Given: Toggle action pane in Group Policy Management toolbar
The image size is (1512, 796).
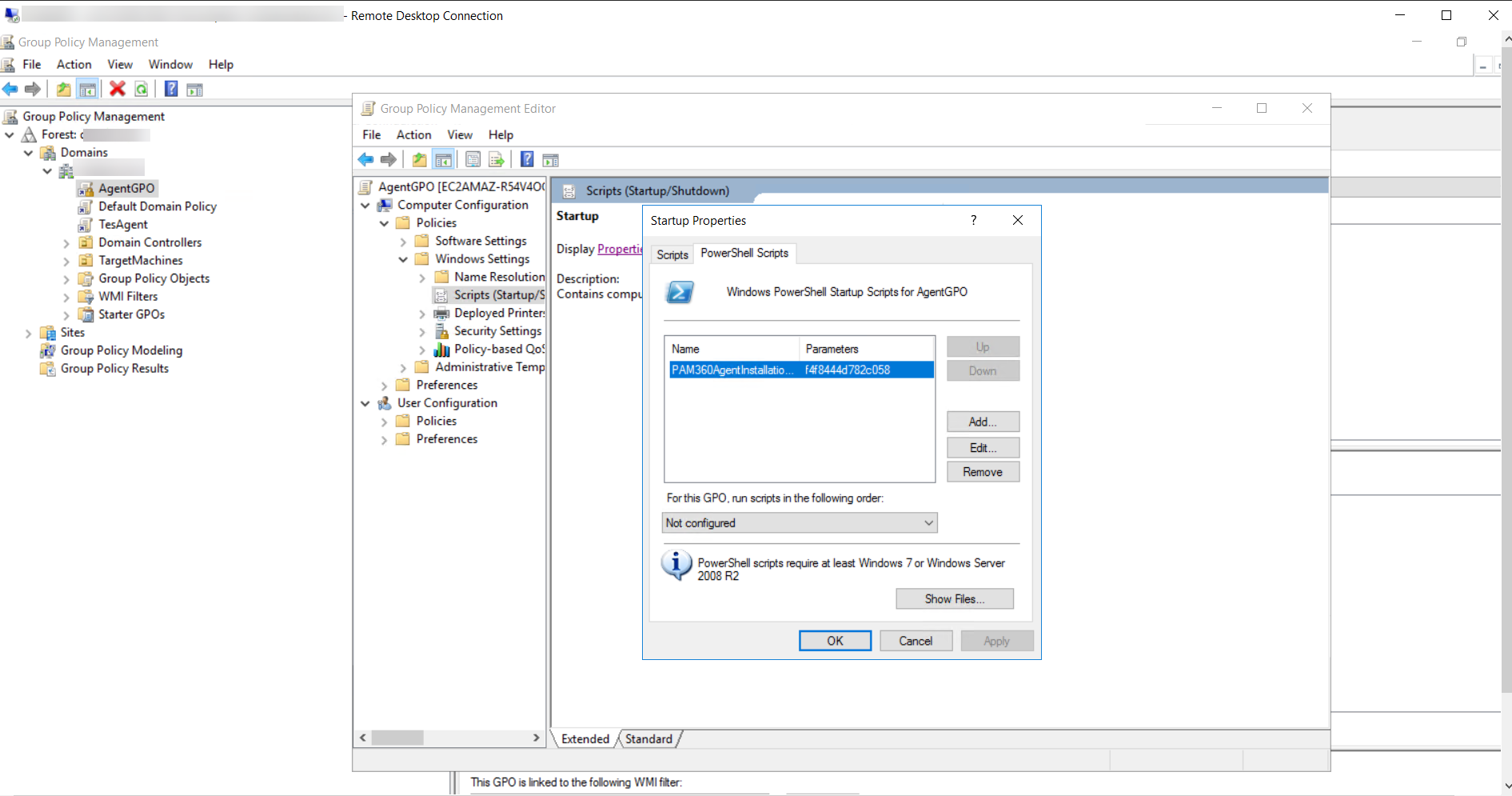Looking at the screenshot, I should tap(194, 89).
